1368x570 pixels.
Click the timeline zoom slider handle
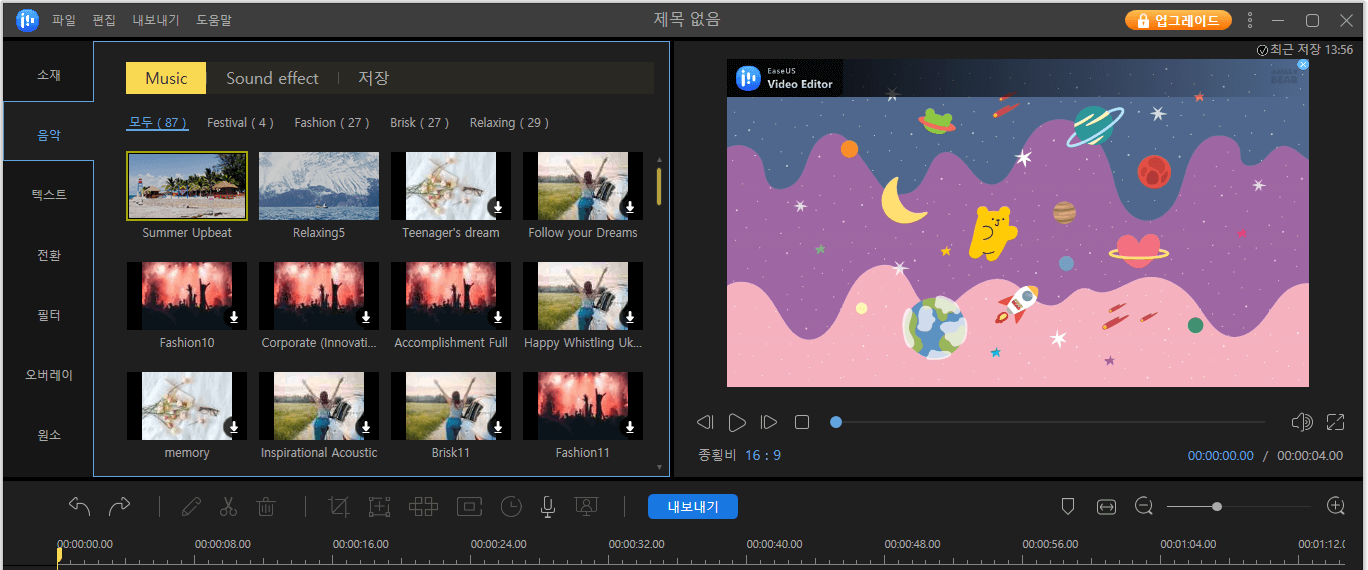tap(1217, 507)
